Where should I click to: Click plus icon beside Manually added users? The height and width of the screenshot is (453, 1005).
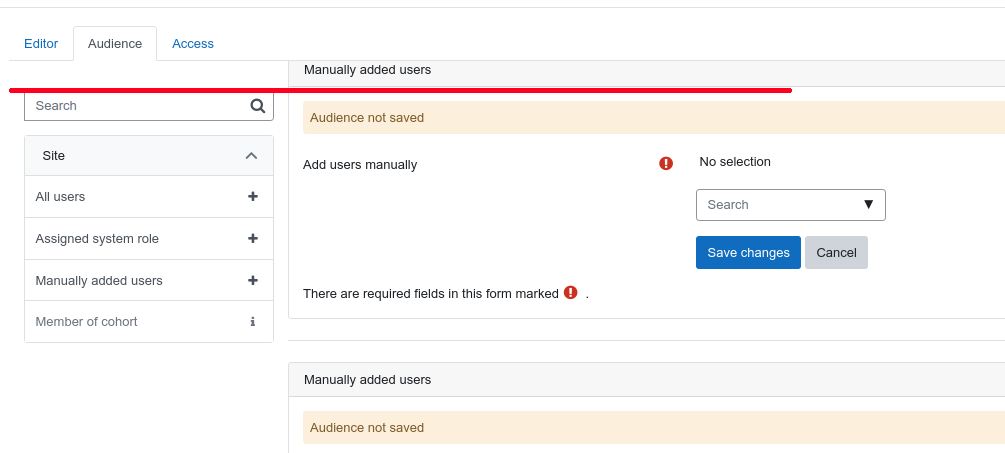[253, 281]
